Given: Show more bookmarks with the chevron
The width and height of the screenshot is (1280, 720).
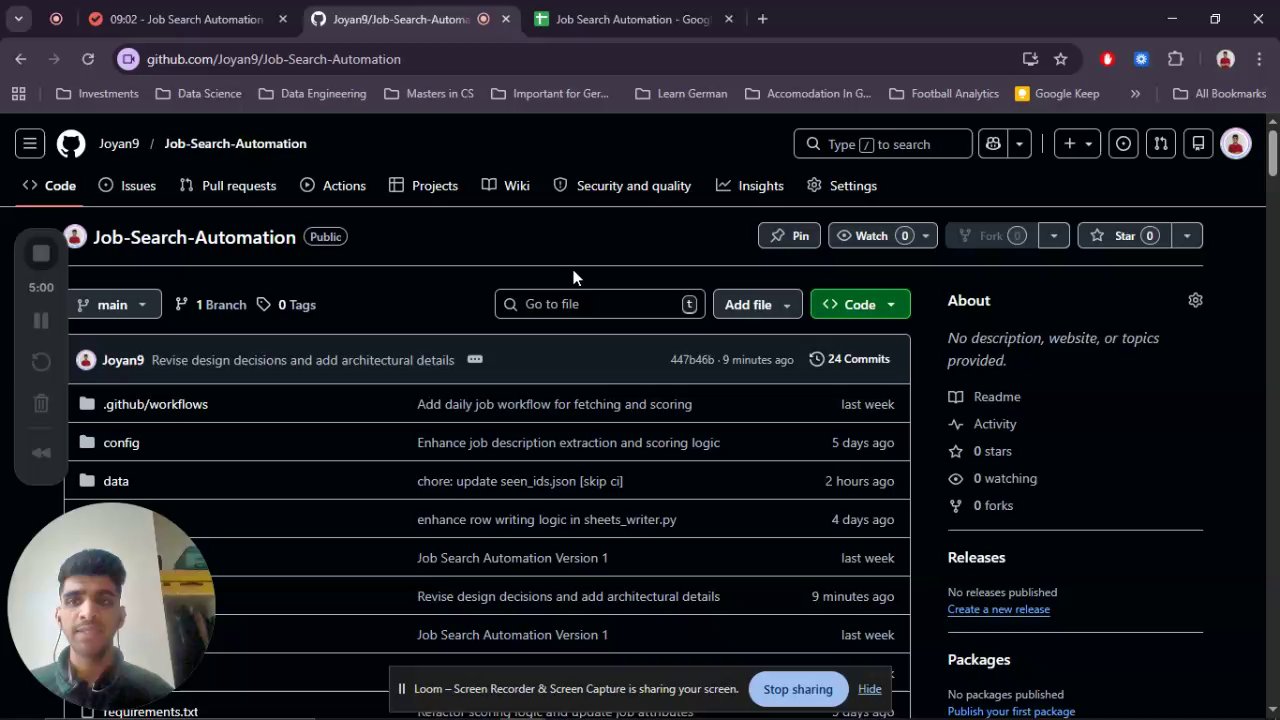Looking at the screenshot, I should [1135, 94].
